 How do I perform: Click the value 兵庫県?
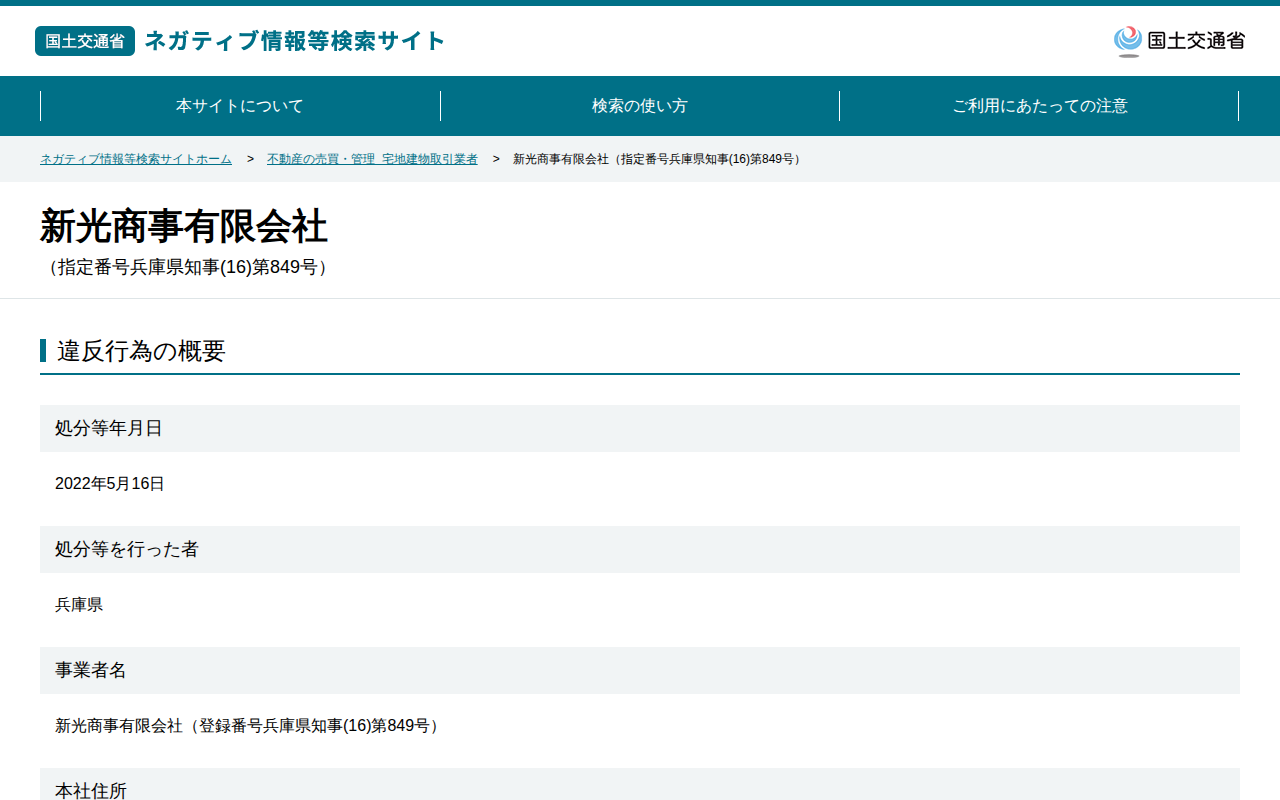79,605
